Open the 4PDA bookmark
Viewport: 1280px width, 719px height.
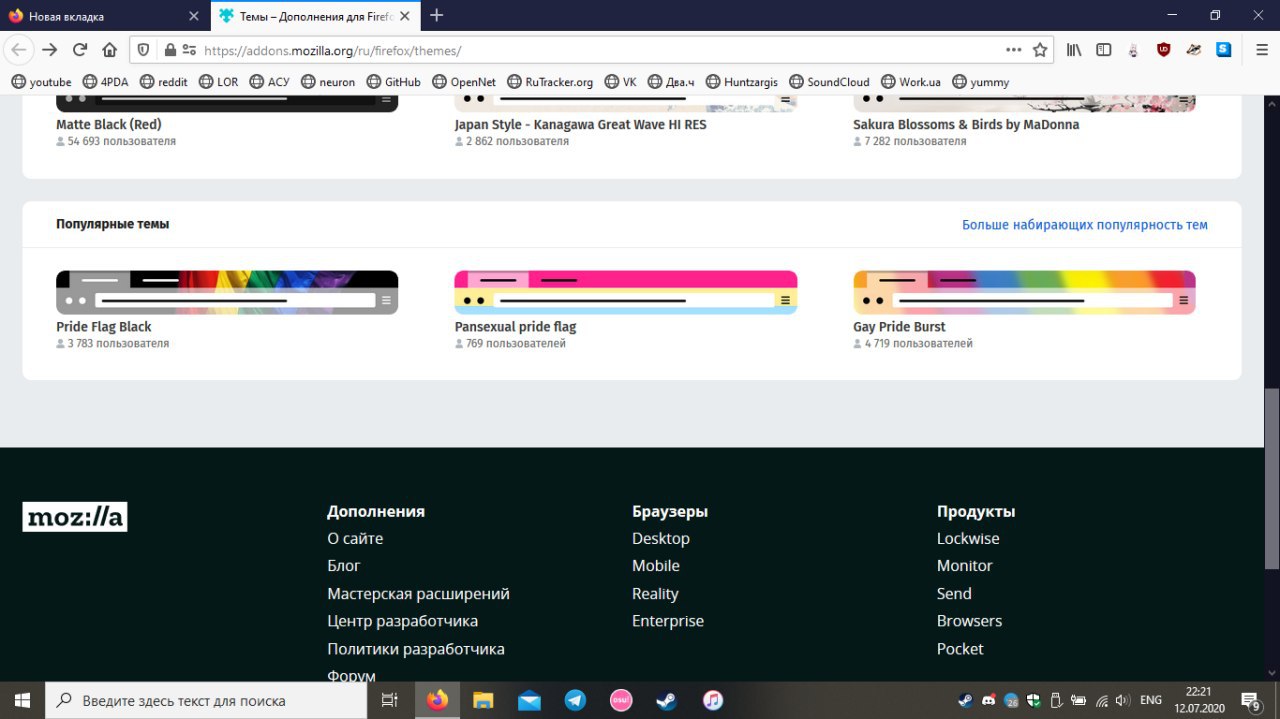(x=107, y=82)
